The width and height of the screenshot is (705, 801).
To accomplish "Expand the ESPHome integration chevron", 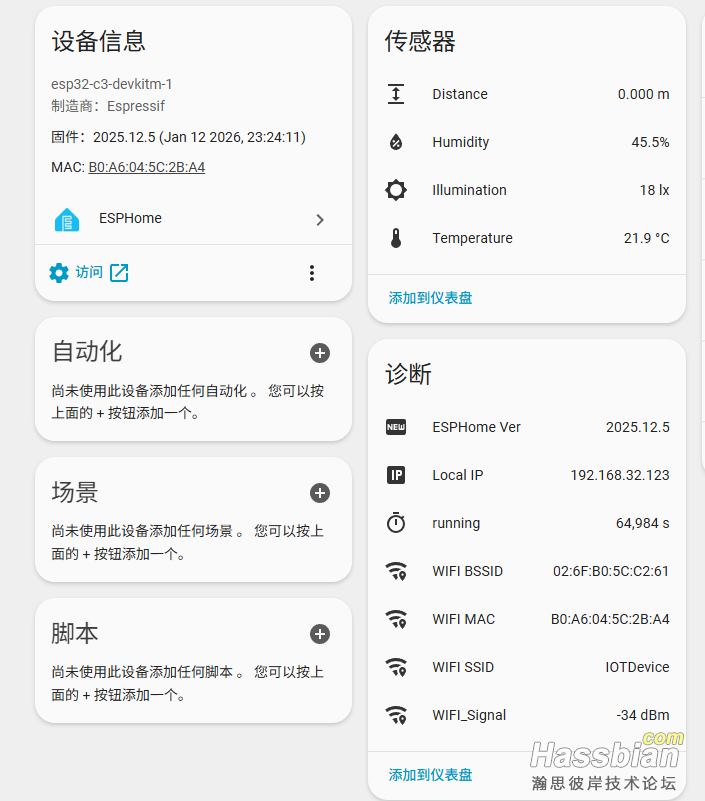I will pos(320,220).
